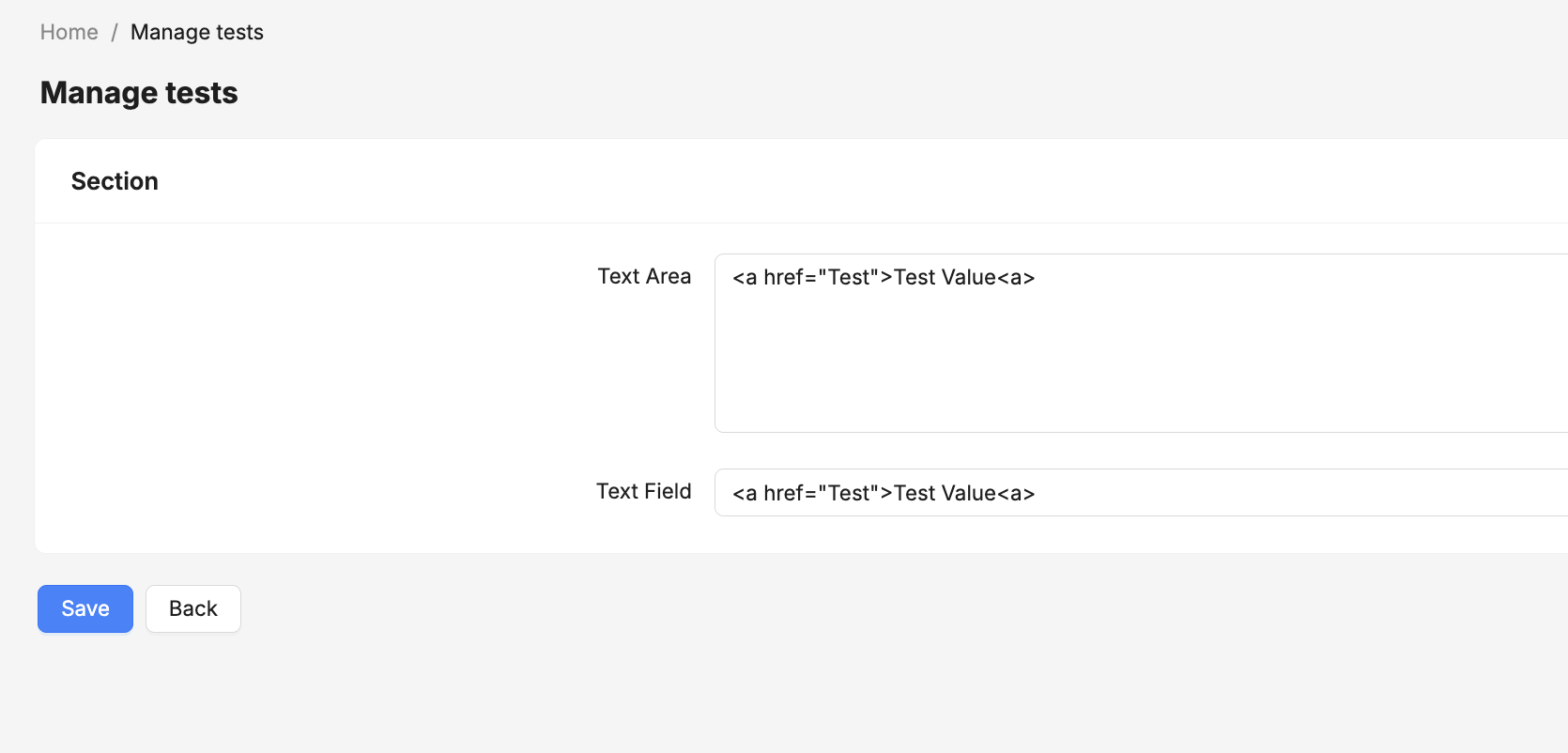The image size is (1568, 753).
Task: Click the "Text Field" field label
Action: (643, 491)
